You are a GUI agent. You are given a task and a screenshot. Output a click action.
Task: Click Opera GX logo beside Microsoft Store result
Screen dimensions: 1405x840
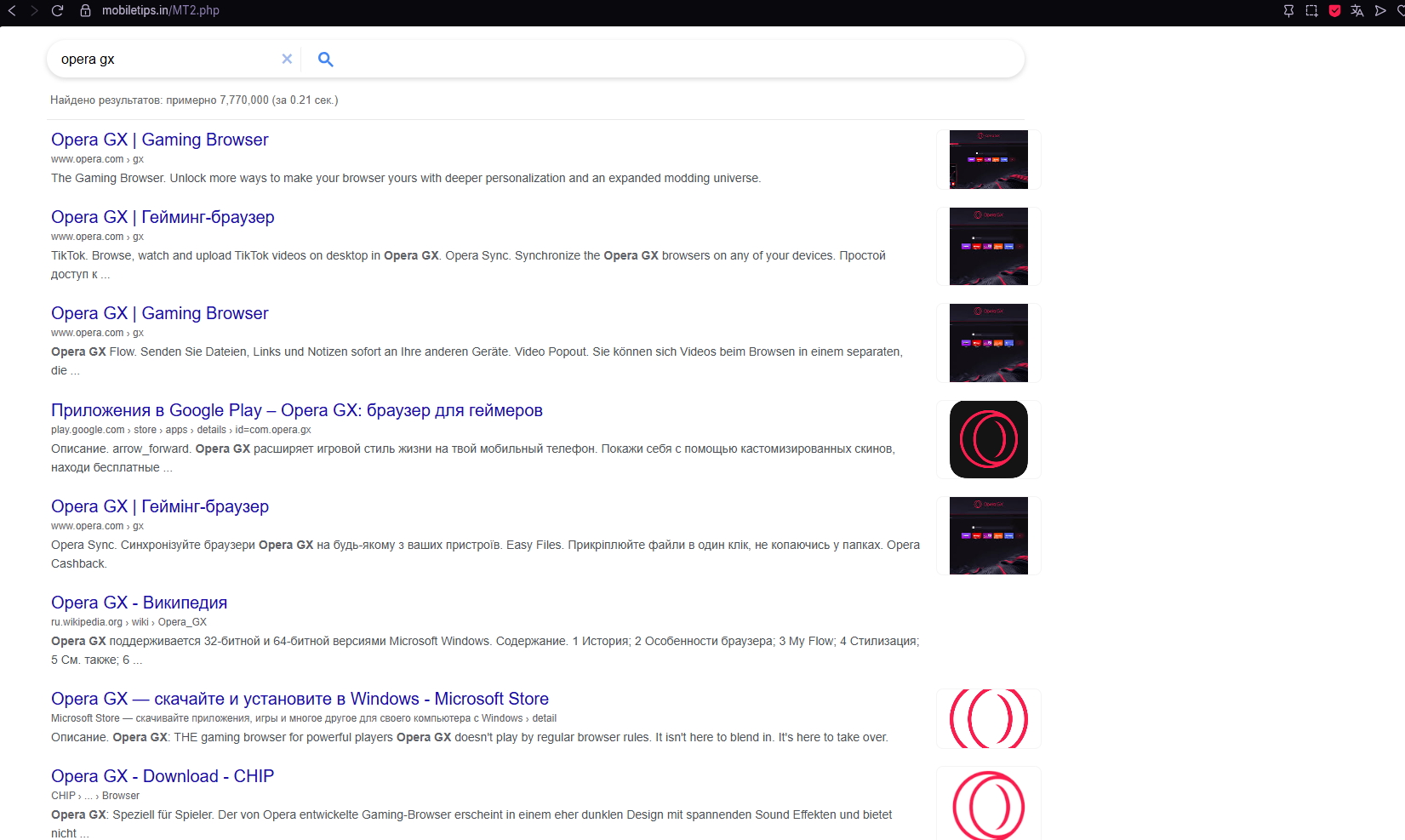(989, 718)
